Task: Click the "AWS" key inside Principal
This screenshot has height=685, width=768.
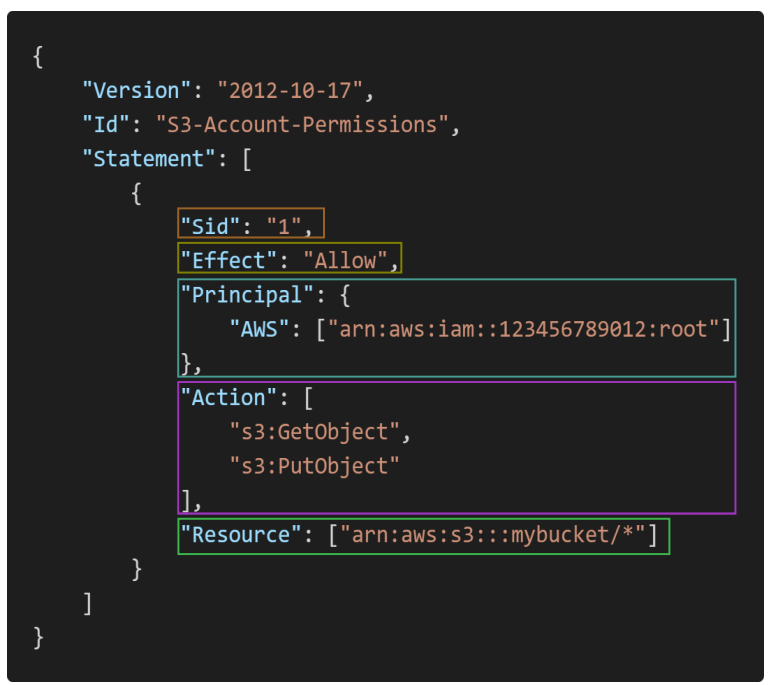Action: [260, 329]
